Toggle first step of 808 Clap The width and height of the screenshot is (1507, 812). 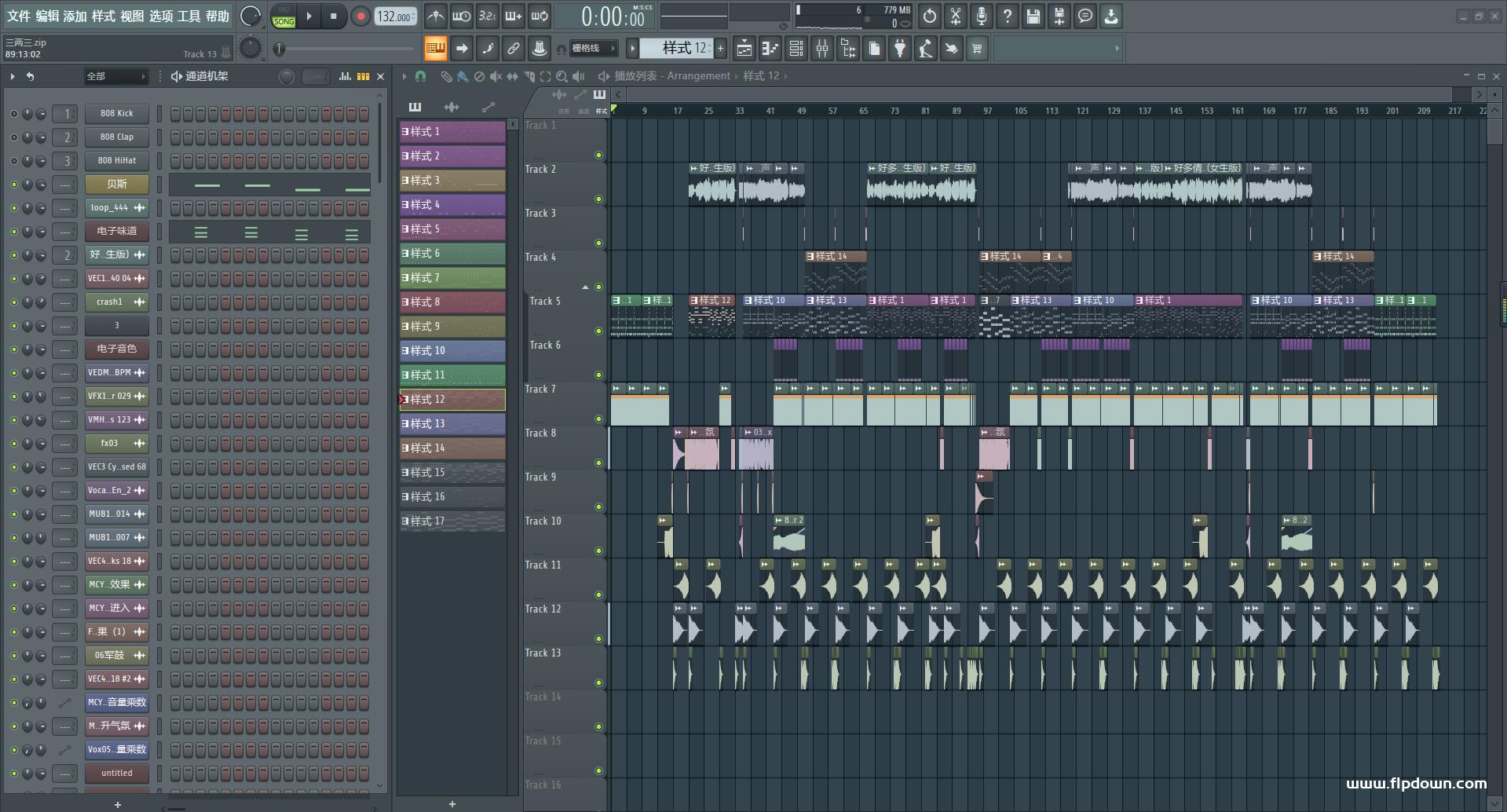coord(175,137)
